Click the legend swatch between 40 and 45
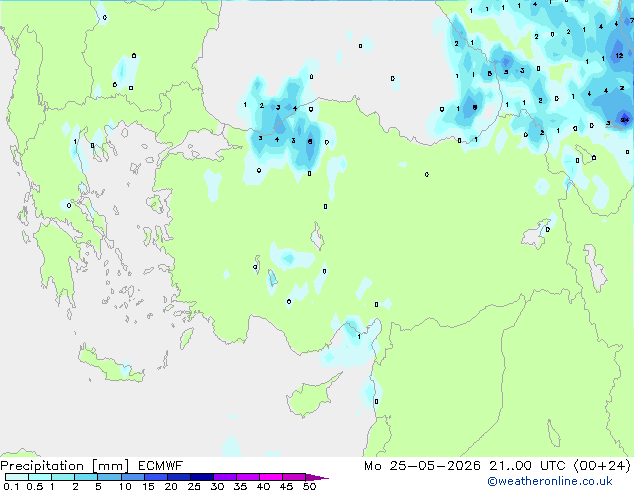The height and width of the screenshot is (490, 634). pyautogui.click(x=271, y=477)
